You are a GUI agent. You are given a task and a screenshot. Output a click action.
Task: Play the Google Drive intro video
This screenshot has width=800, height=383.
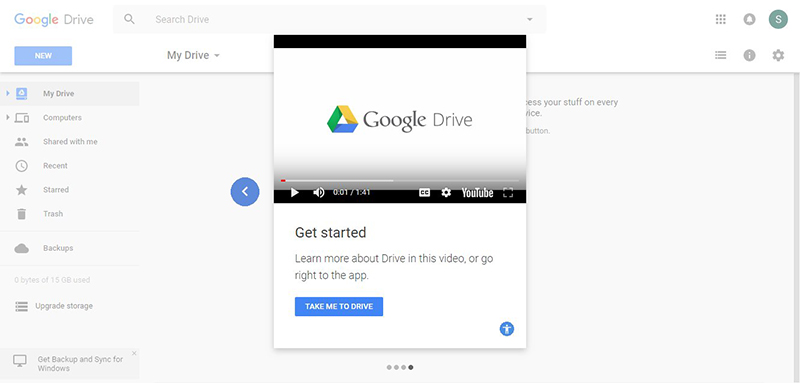point(294,192)
